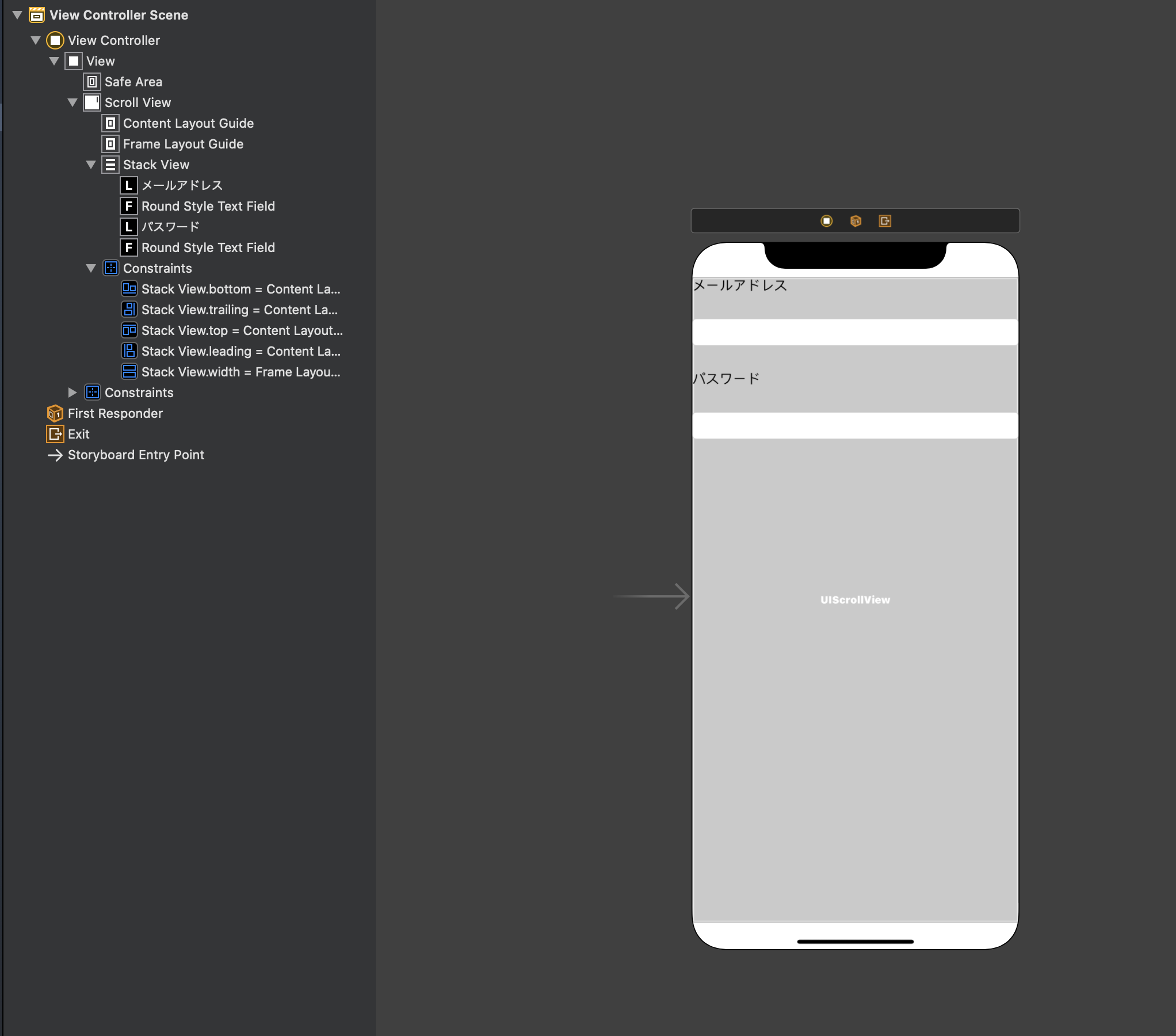The height and width of the screenshot is (1036, 1176).
Task: Click the first text field on canvas
Action: point(855,332)
